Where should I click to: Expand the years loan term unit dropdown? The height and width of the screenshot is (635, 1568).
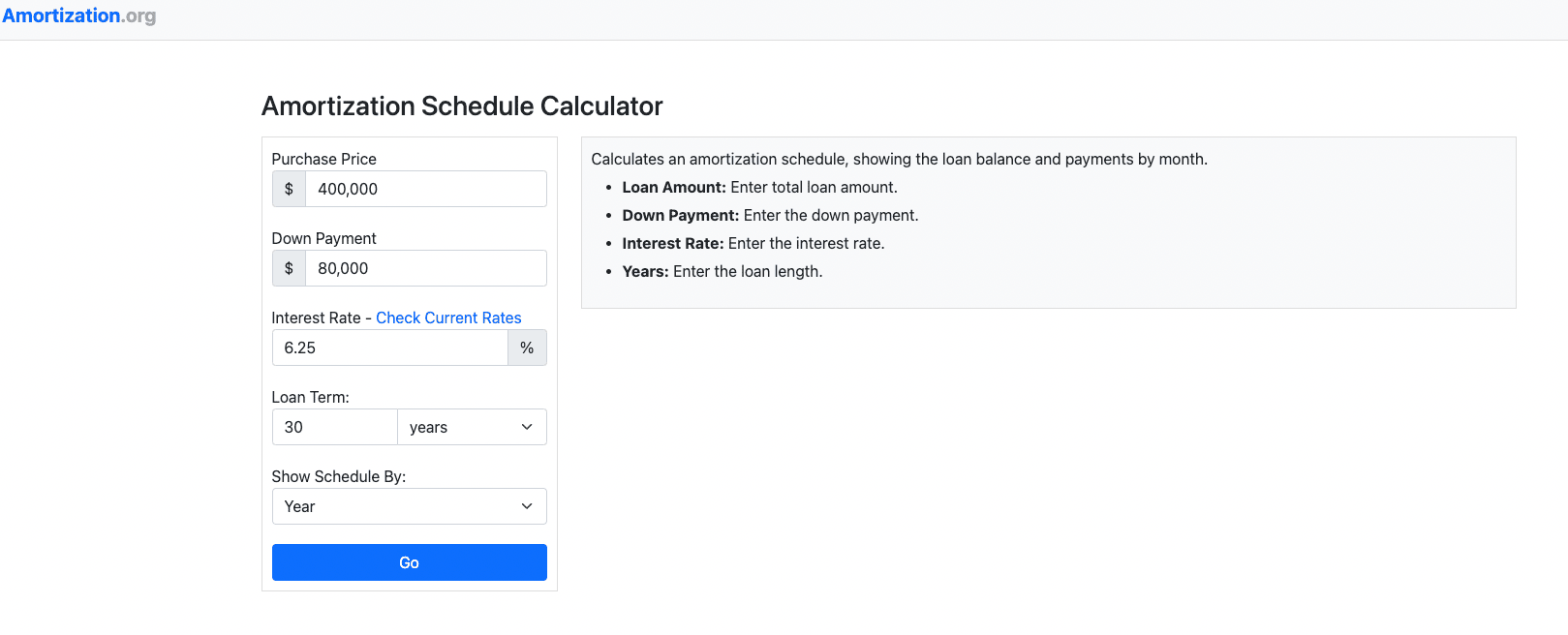pos(472,427)
